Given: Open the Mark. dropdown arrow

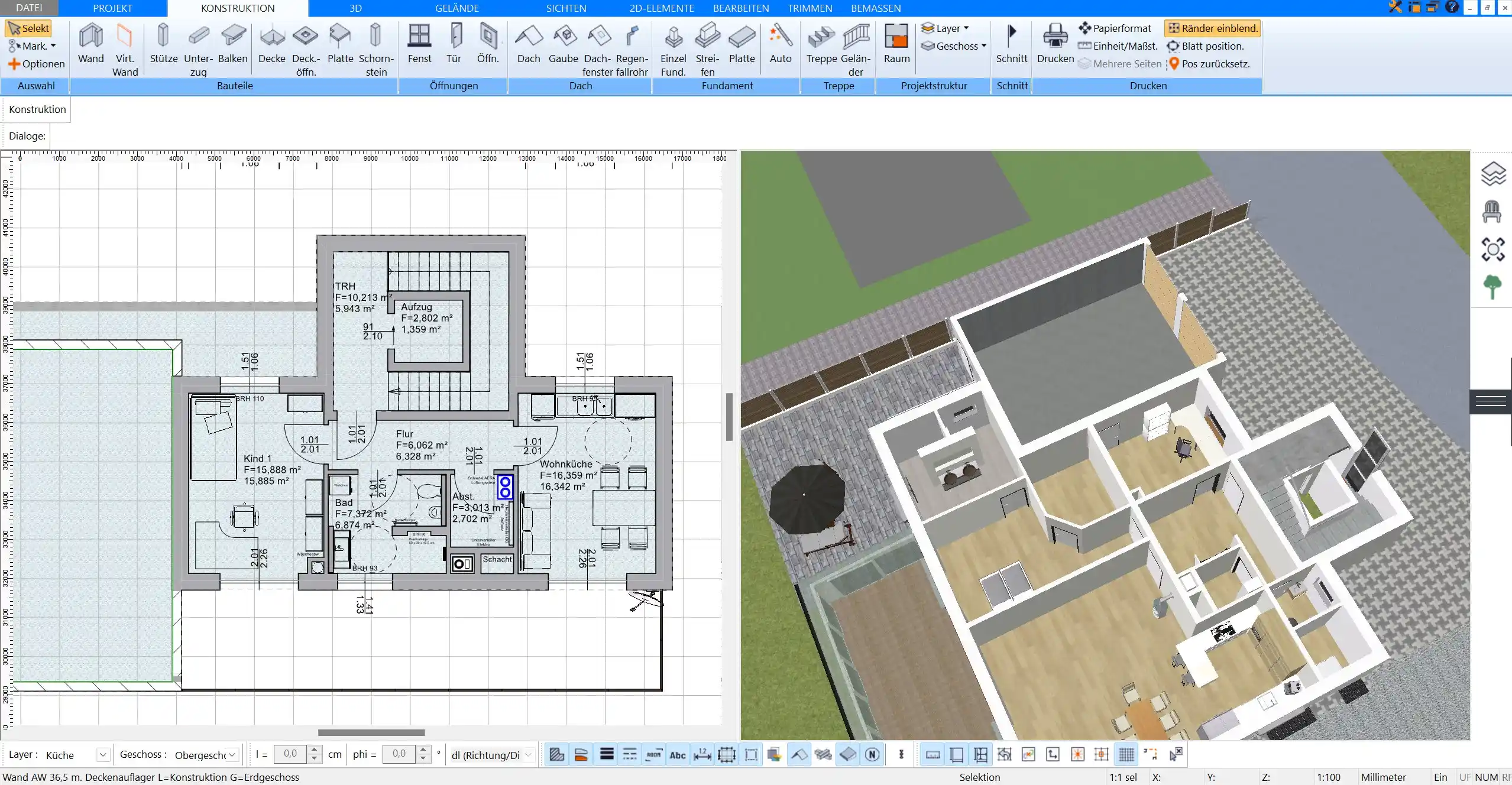Looking at the screenshot, I should click(x=53, y=46).
